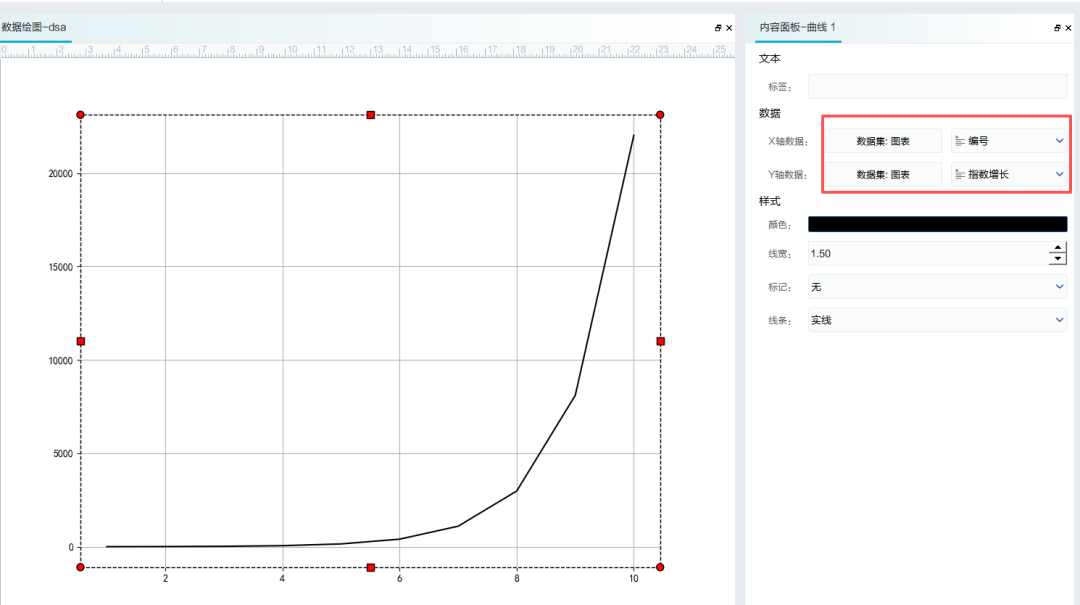Expand the 线条 line style dropdown

(x=937, y=320)
